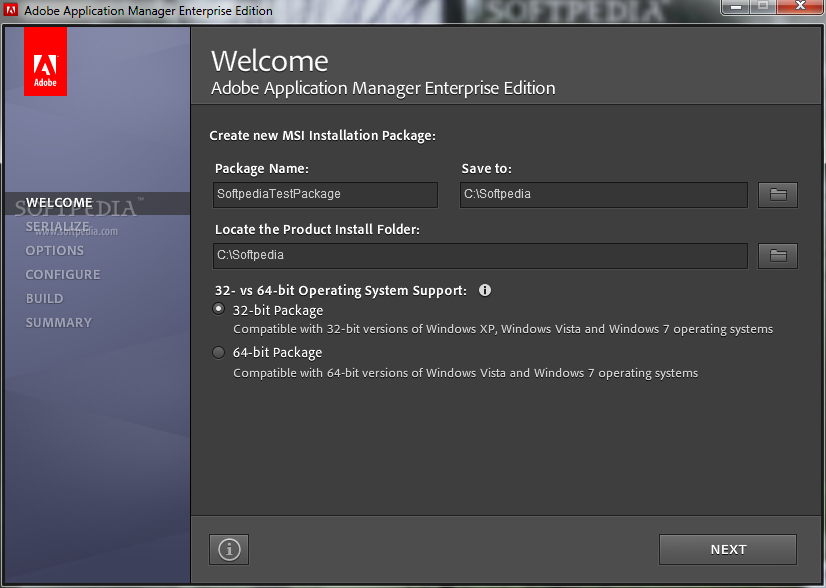Image resolution: width=826 pixels, height=588 pixels.
Task: Click the bottom-left information button
Action: point(229,550)
